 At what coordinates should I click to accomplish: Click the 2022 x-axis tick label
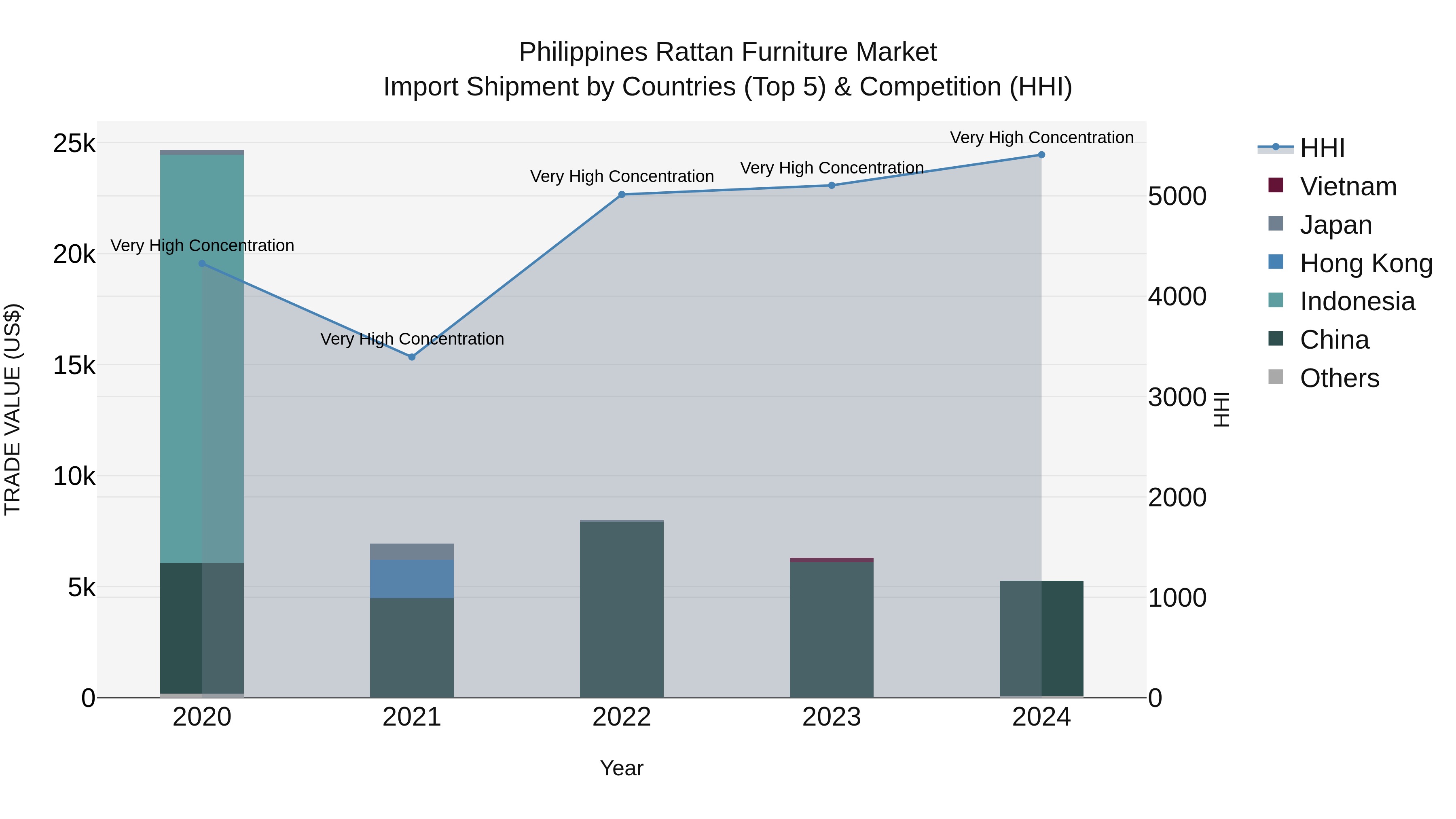pos(622,717)
